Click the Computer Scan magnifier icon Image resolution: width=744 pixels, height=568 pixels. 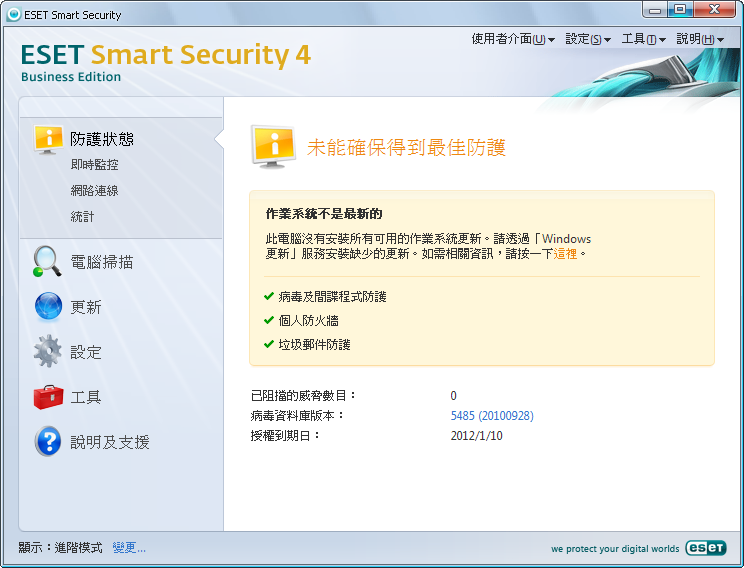tap(48, 261)
